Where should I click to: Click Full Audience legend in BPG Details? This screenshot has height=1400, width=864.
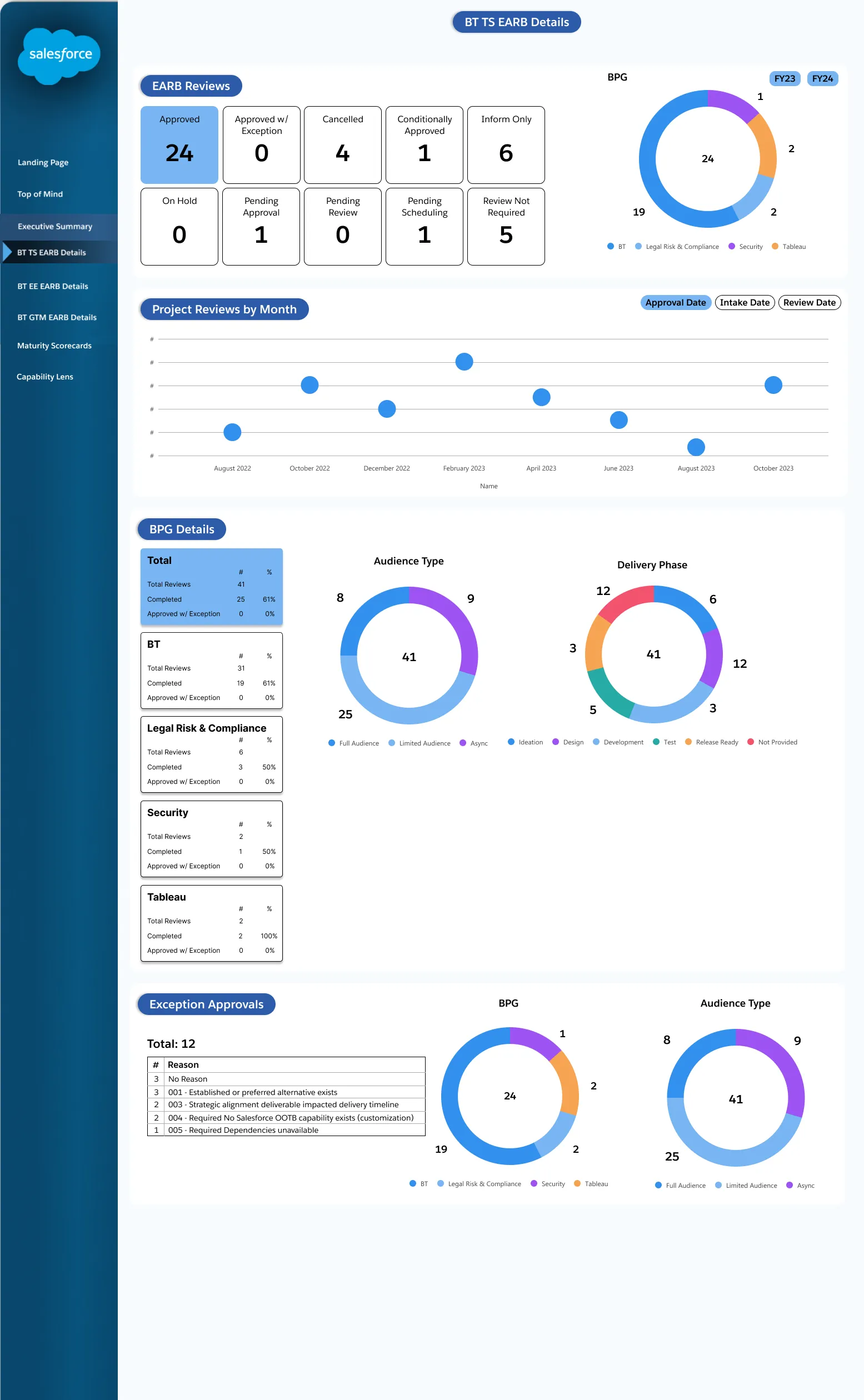(x=353, y=743)
